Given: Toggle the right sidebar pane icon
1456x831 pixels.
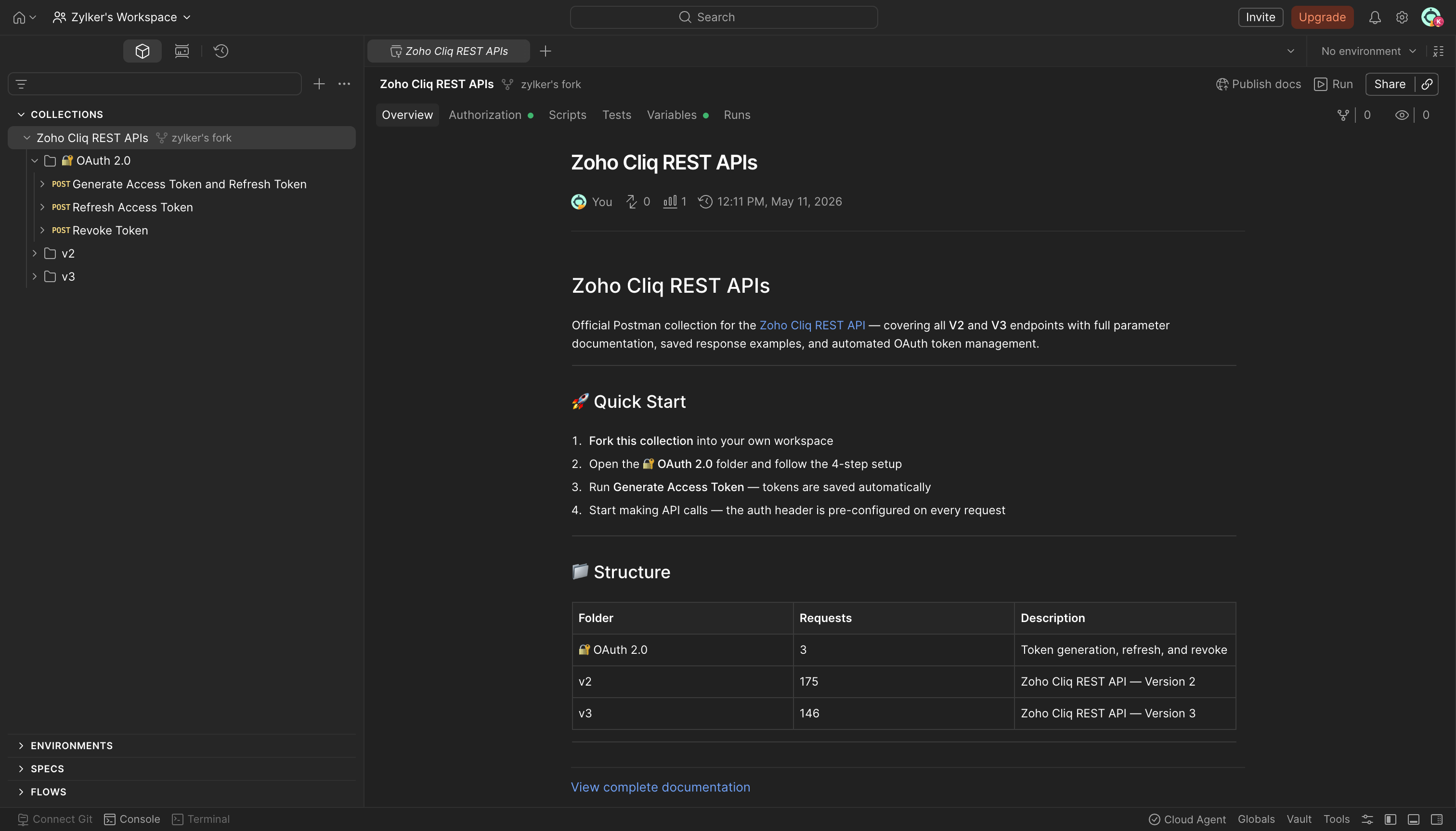Looking at the screenshot, I should click(x=1437, y=819).
